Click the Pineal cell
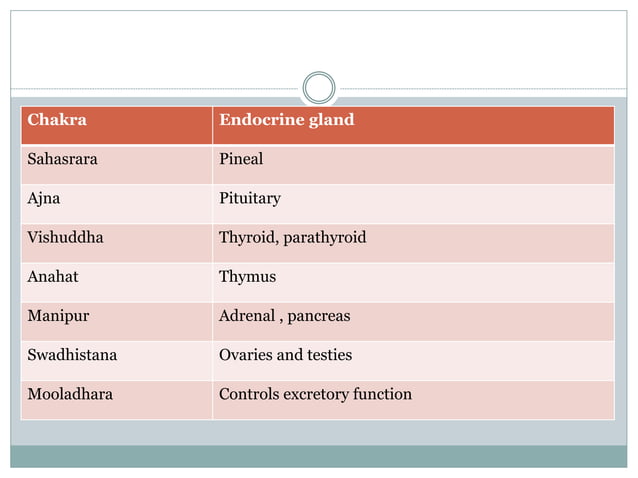Screen dimensions: 638x478 [241, 159]
